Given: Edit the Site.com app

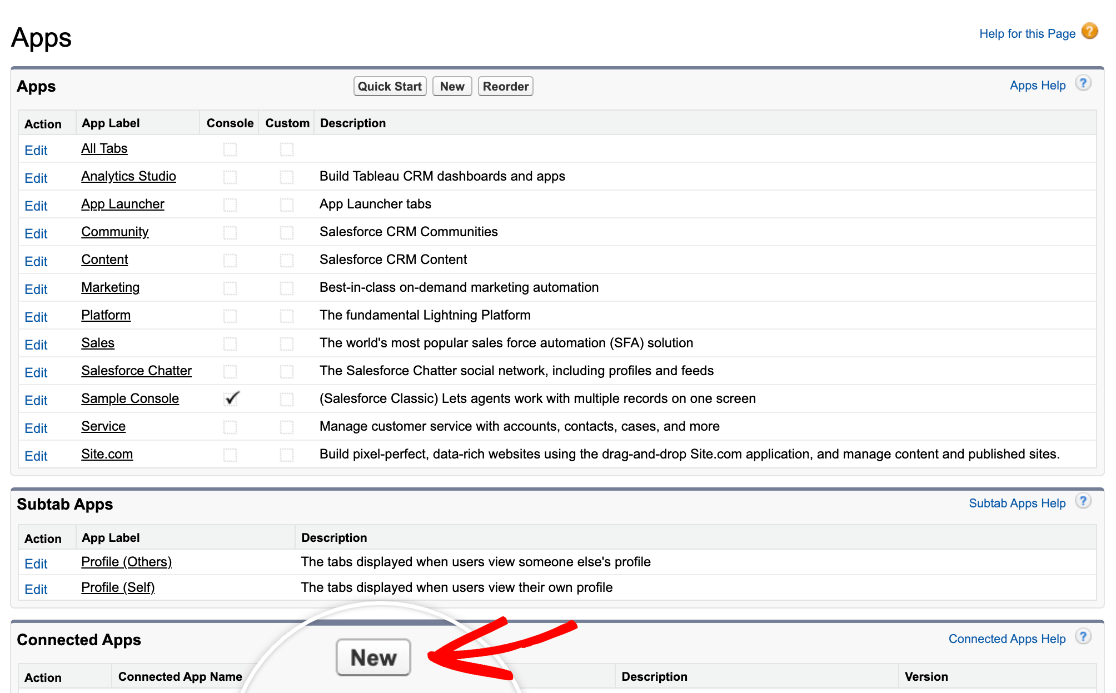Looking at the screenshot, I should point(36,455).
